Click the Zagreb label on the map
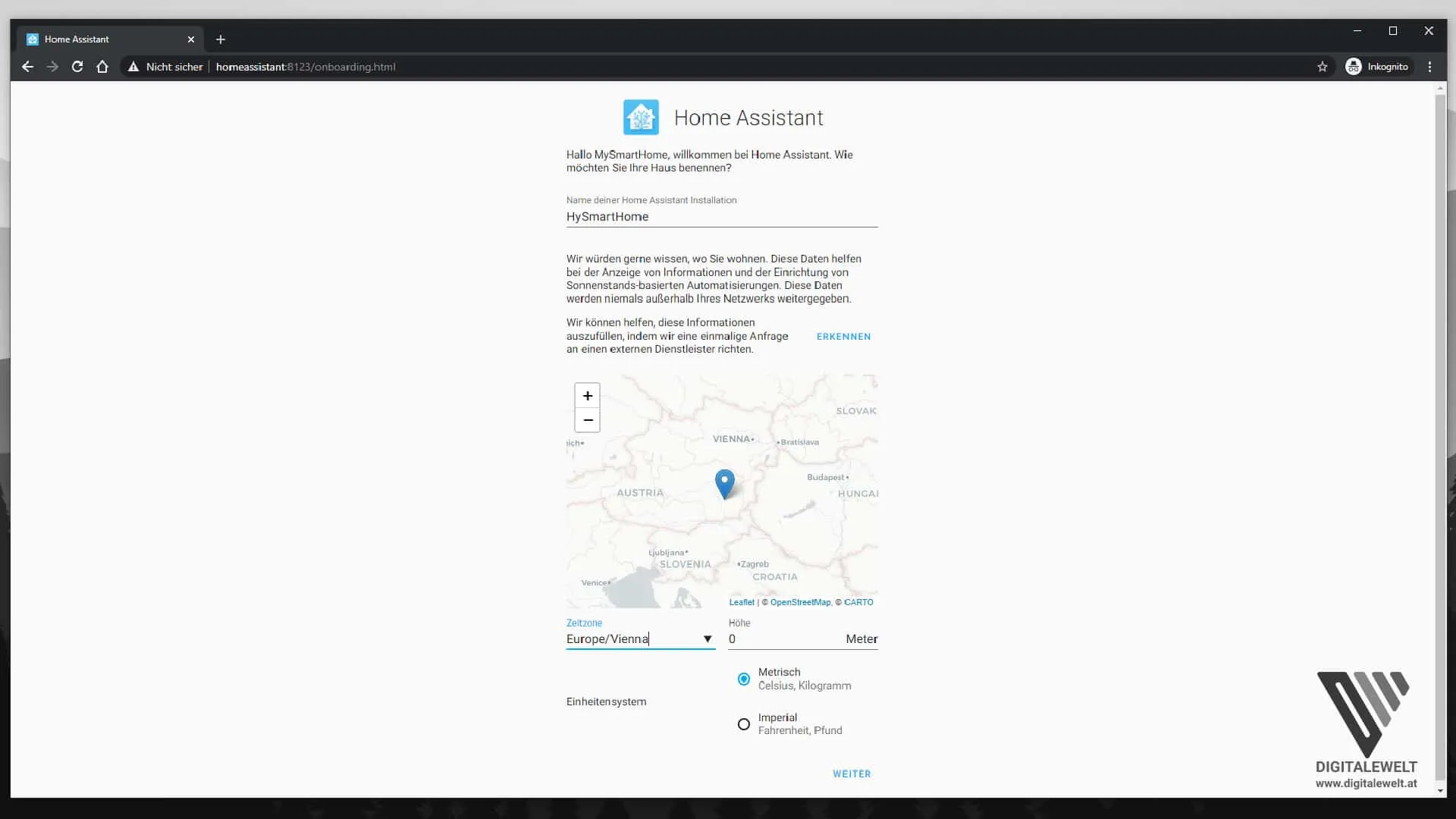The height and width of the screenshot is (819, 1456). [755, 564]
